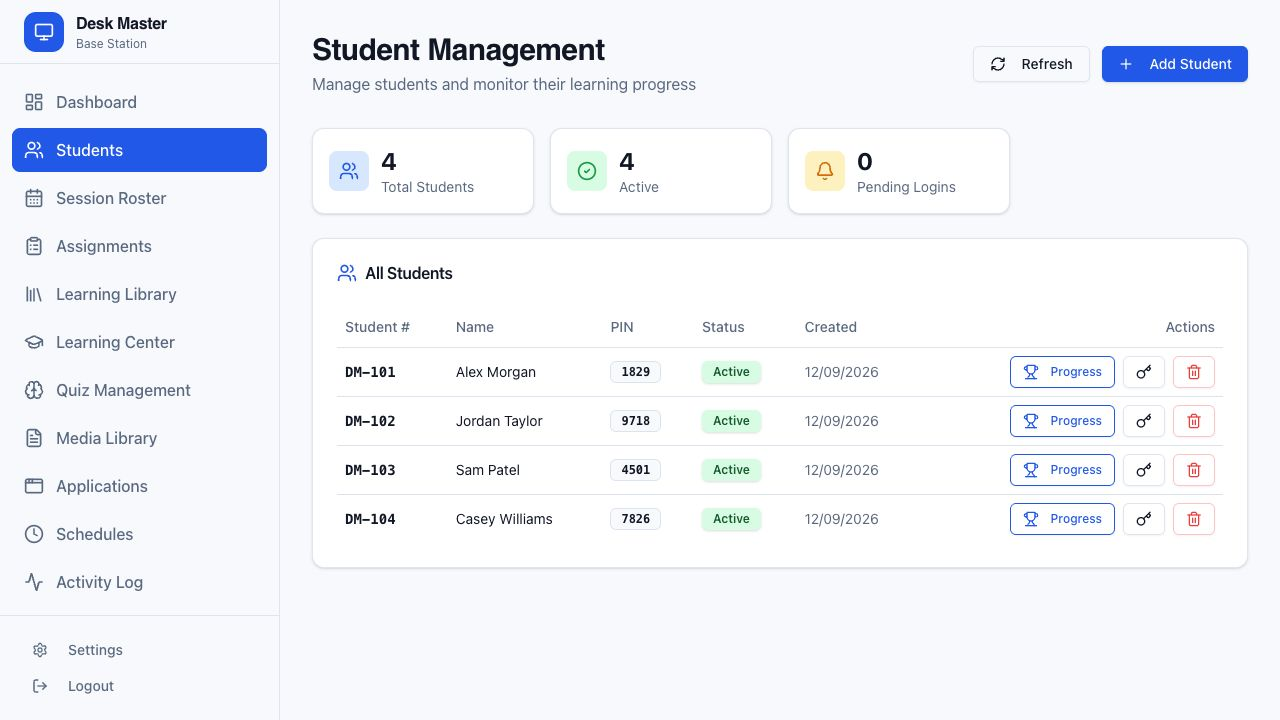Delete student Casey Williams with trash icon
The width and height of the screenshot is (1280, 720).
click(1194, 519)
